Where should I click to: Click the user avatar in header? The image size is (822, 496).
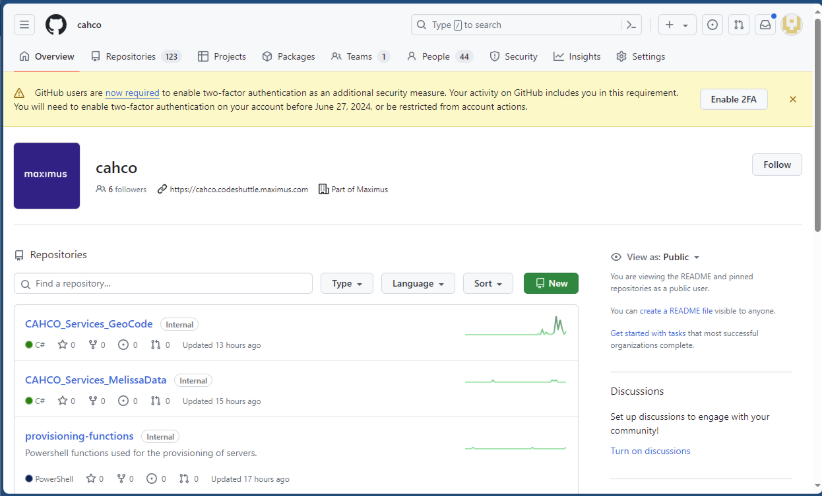(792, 25)
